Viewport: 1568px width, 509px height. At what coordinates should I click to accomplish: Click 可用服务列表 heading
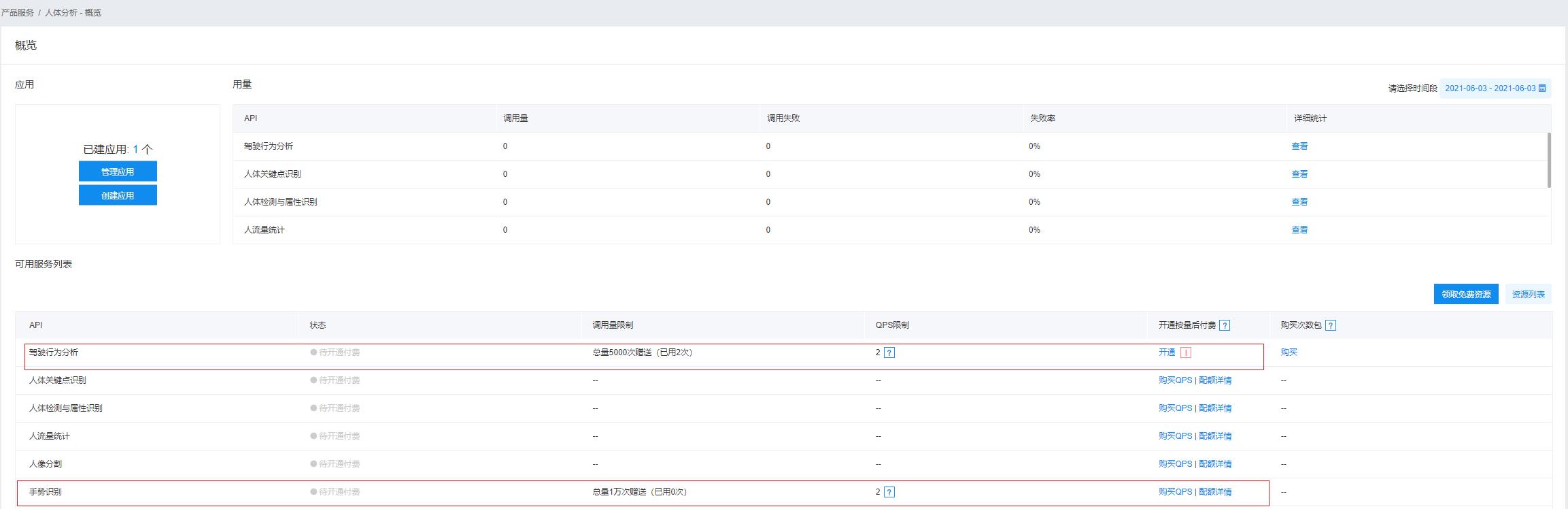click(44, 264)
